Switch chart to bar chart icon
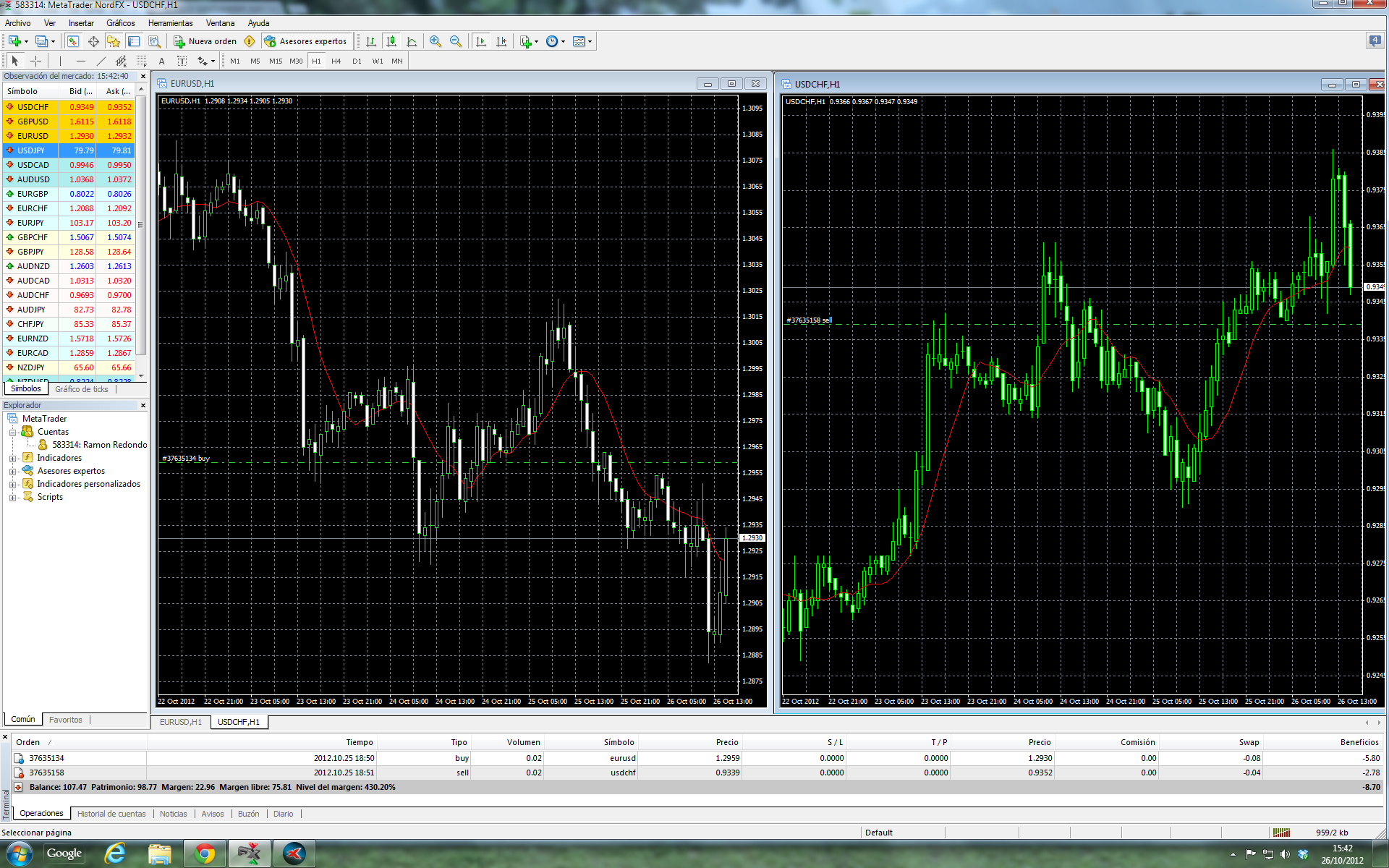This screenshot has height=868, width=1389. (x=371, y=41)
